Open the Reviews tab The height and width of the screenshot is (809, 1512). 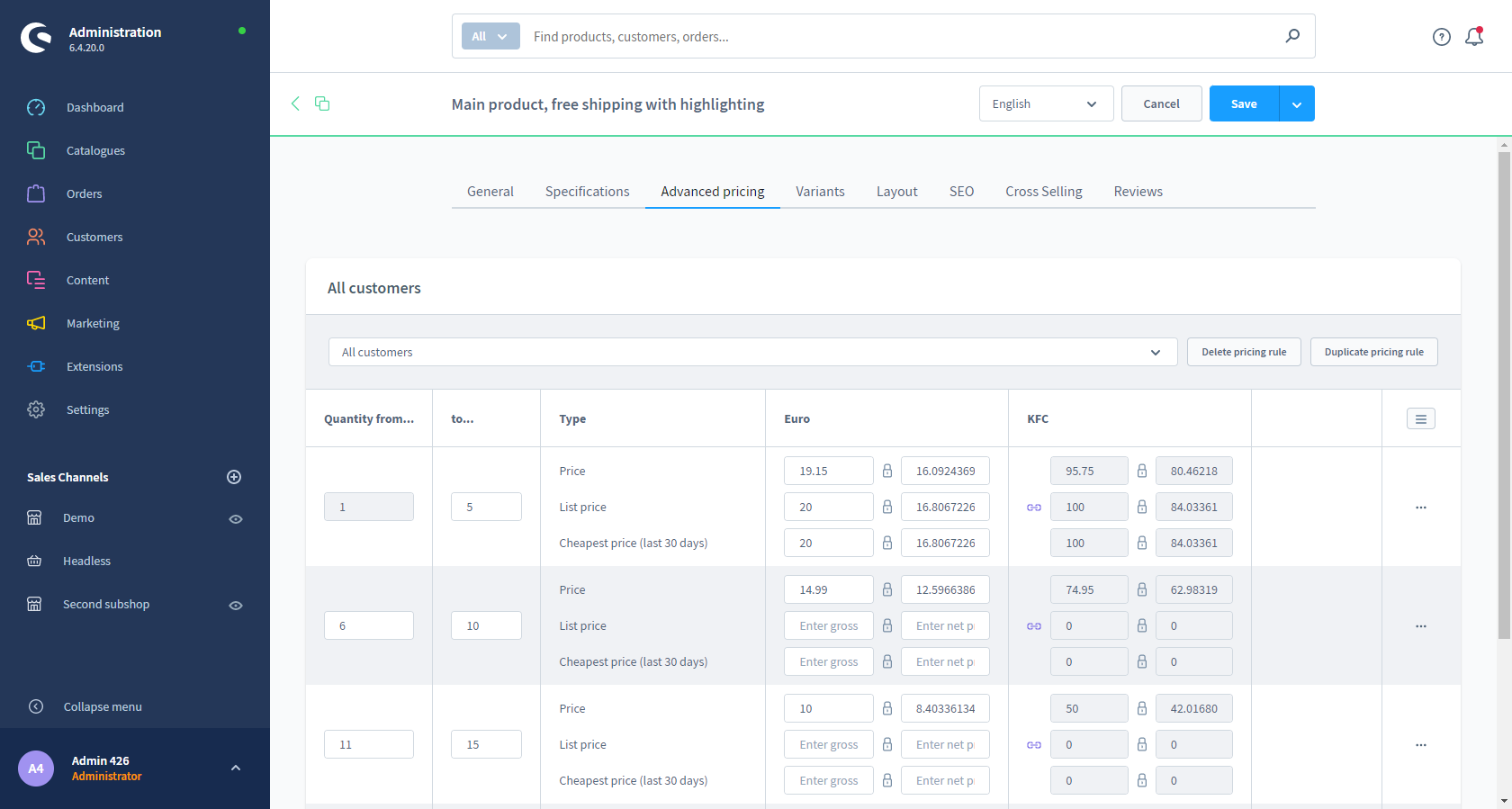pos(1138,192)
